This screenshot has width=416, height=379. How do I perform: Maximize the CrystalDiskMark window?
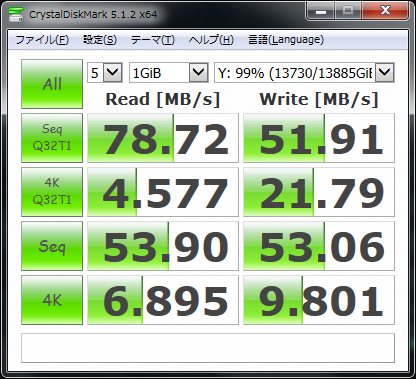pyautogui.click(x=348, y=12)
